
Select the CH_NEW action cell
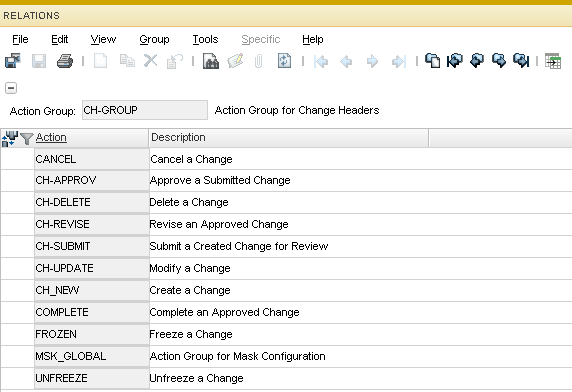[92, 290]
